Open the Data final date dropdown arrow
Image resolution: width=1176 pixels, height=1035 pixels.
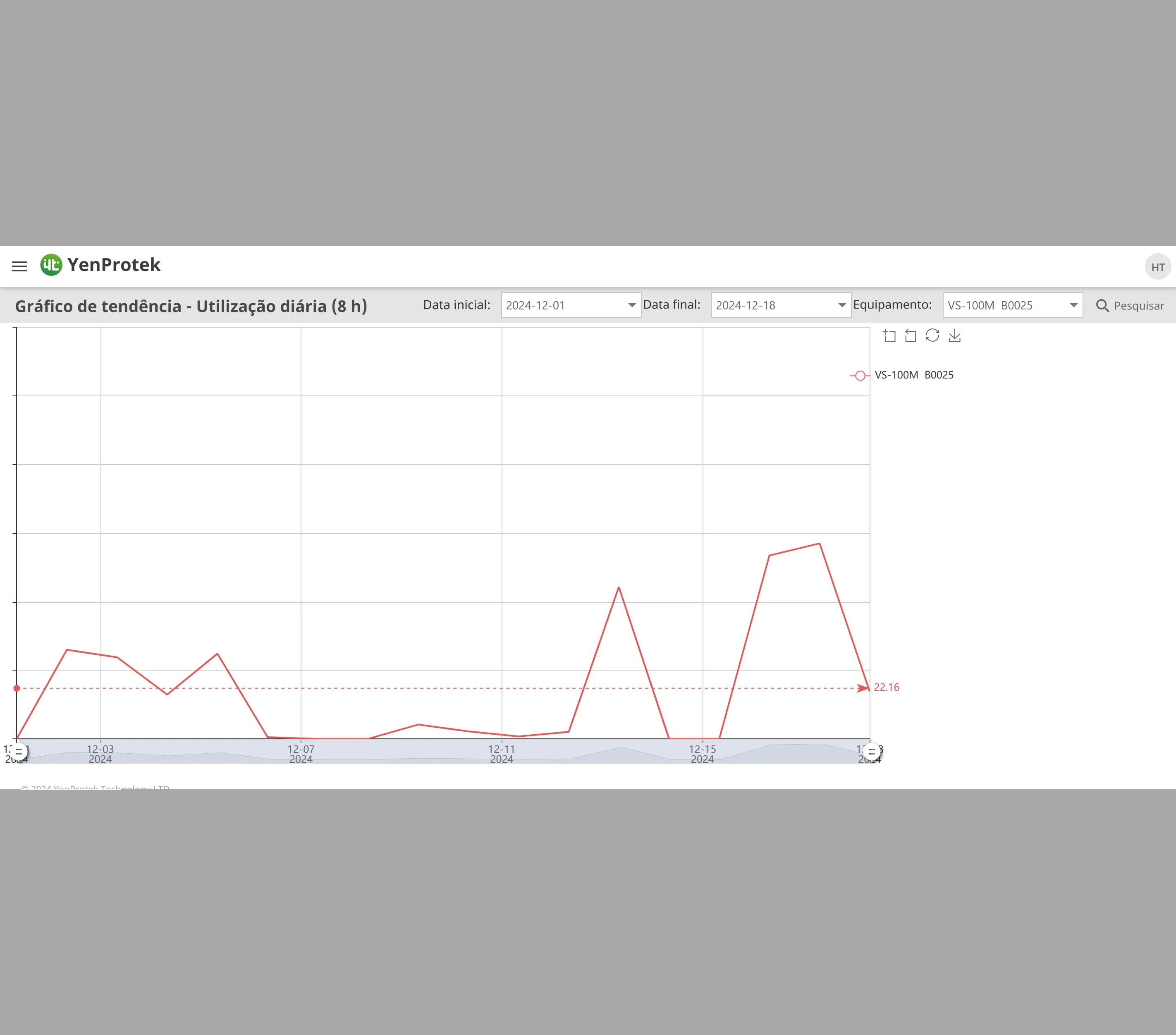842,305
